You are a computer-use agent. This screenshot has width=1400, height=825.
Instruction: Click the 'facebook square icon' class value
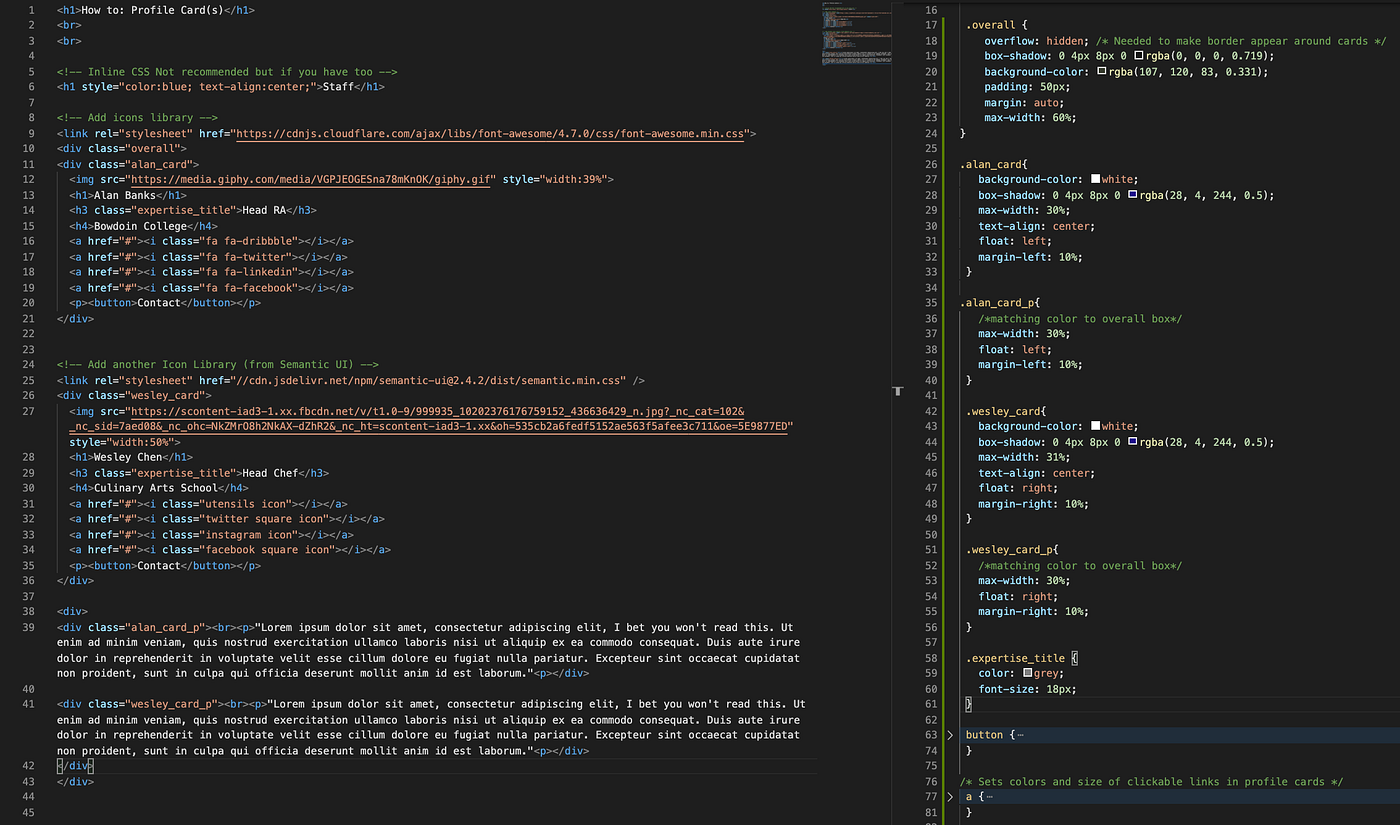pos(265,550)
